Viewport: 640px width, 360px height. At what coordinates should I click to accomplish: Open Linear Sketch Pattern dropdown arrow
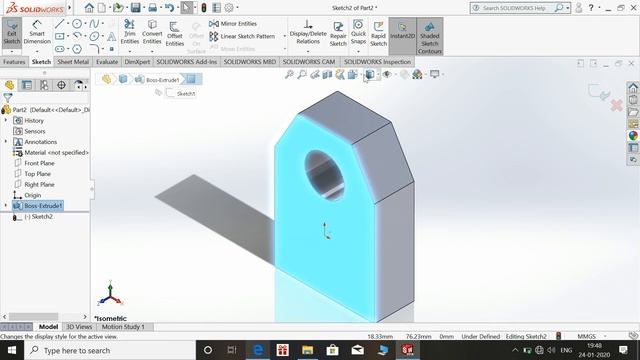point(284,36)
